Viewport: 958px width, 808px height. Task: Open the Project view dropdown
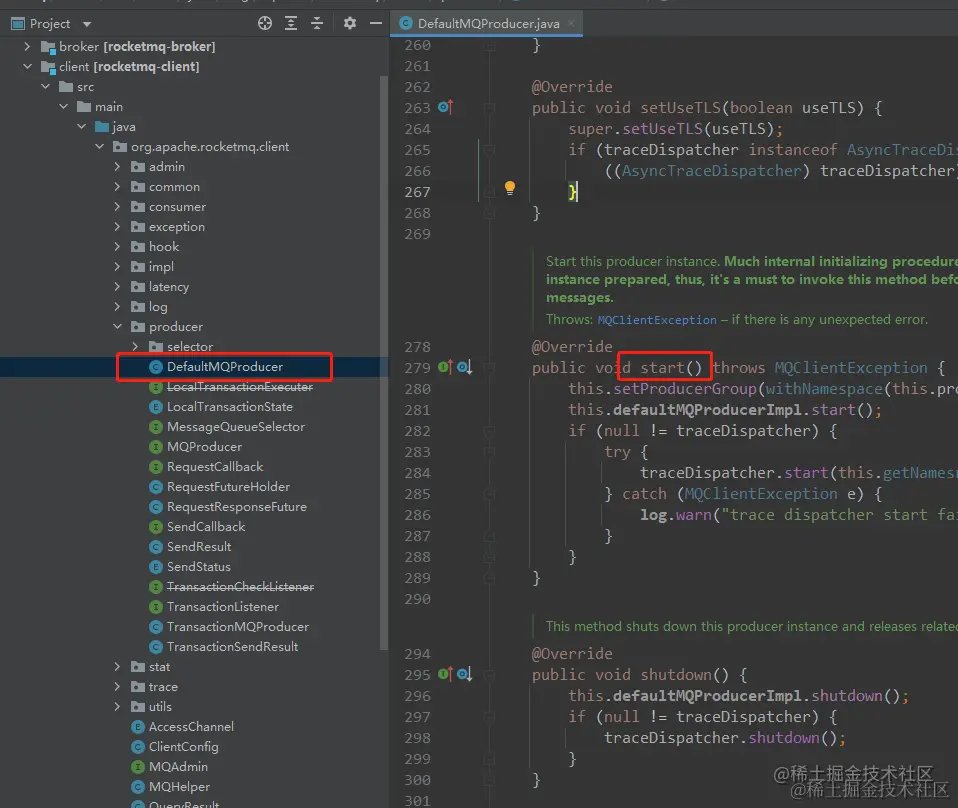[87, 24]
